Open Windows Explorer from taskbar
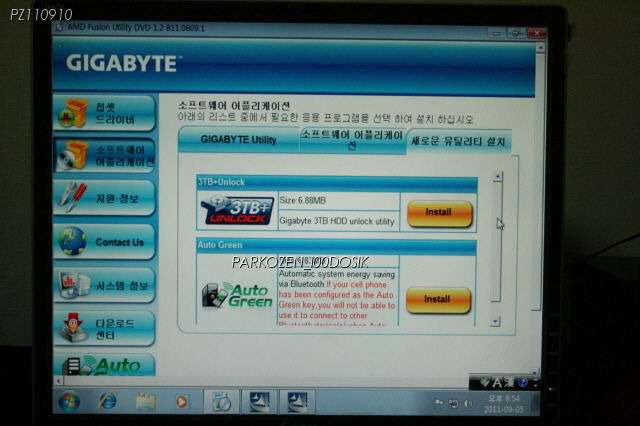 point(145,402)
